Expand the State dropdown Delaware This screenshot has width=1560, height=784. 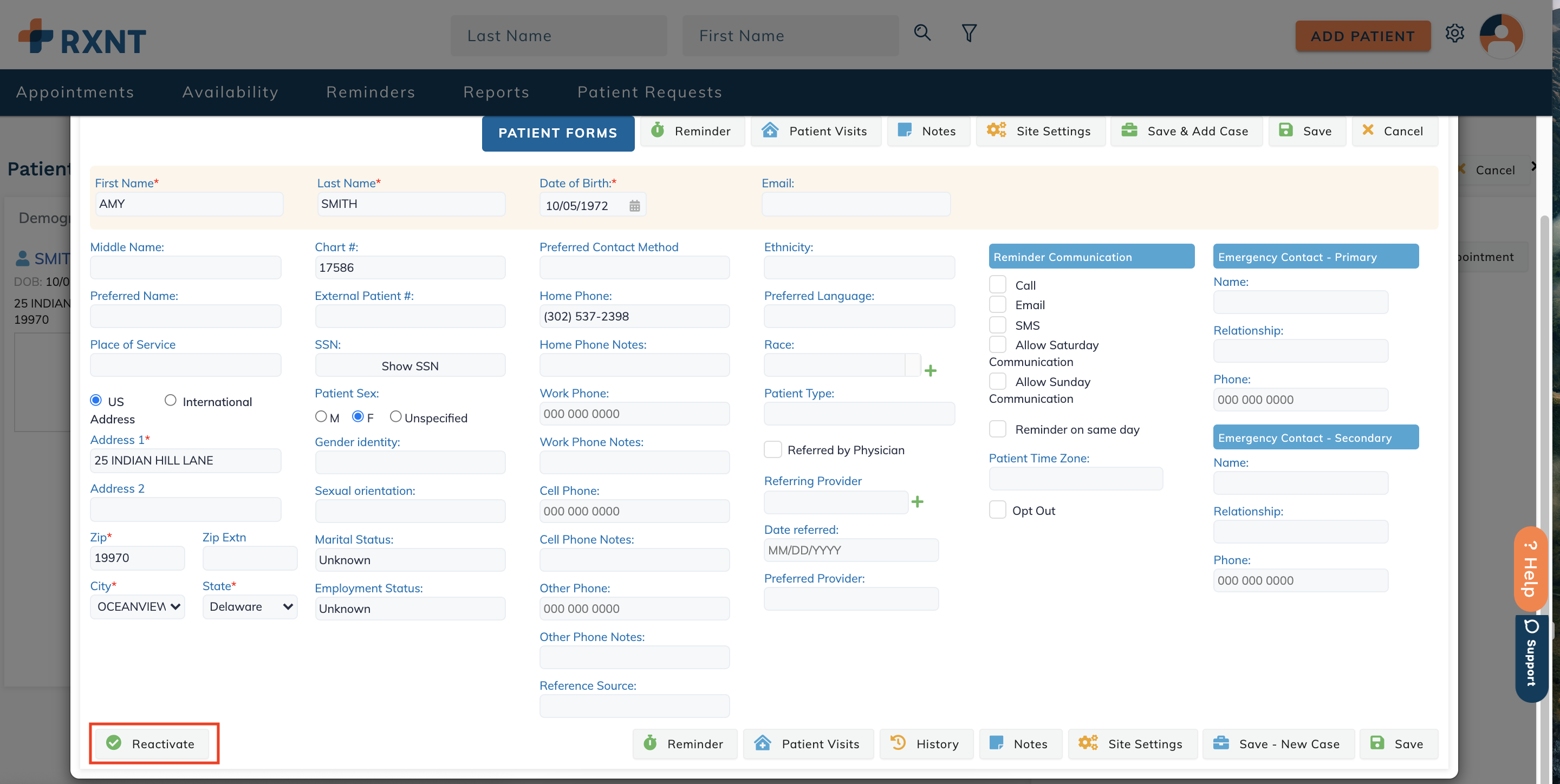pyautogui.click(x=250, y=606)
